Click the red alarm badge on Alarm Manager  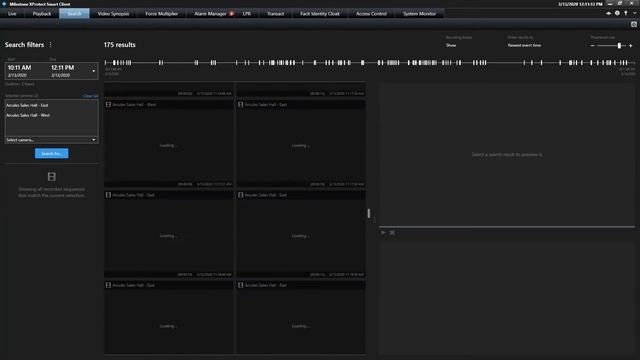pyautogui.click(x=231, y=13)
